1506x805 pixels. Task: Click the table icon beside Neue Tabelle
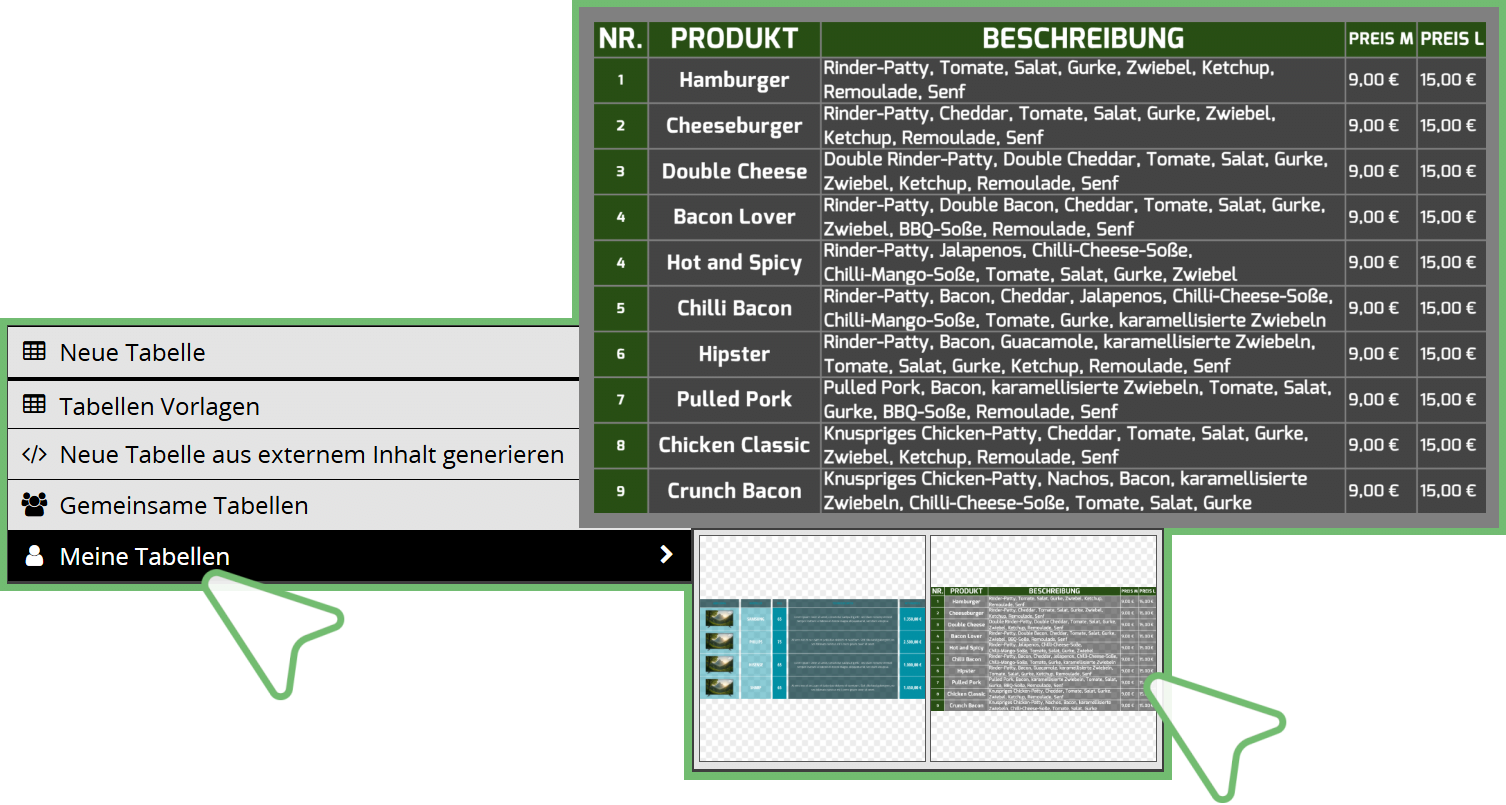pos(34,352)
